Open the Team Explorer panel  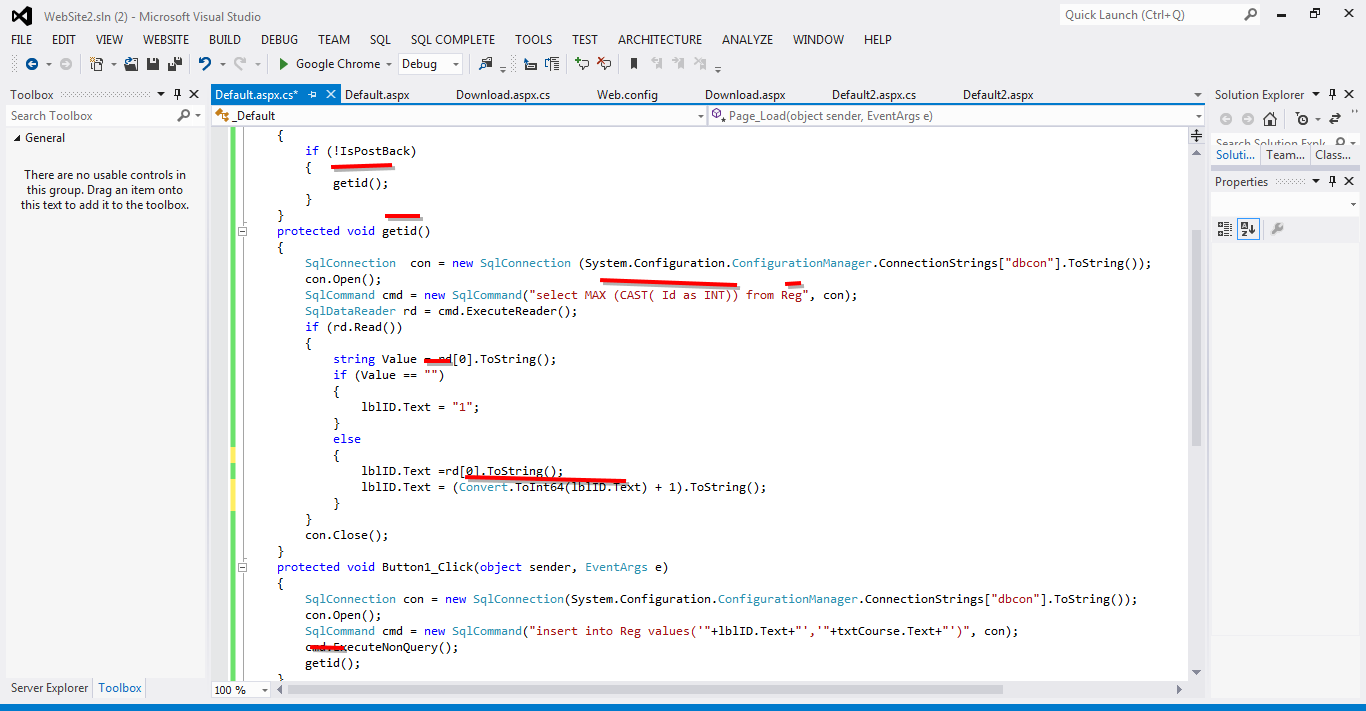coord(1286,155)
